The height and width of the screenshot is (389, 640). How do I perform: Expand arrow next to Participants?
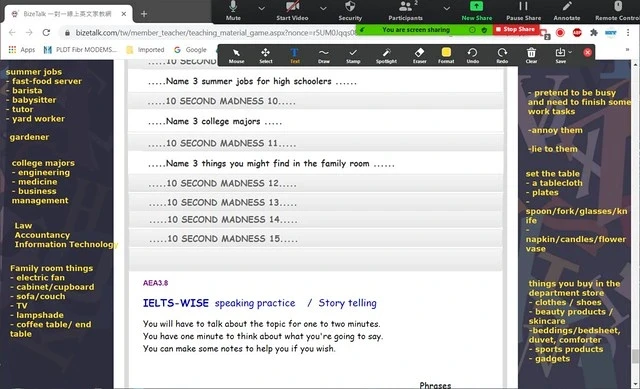pos(447,9)
